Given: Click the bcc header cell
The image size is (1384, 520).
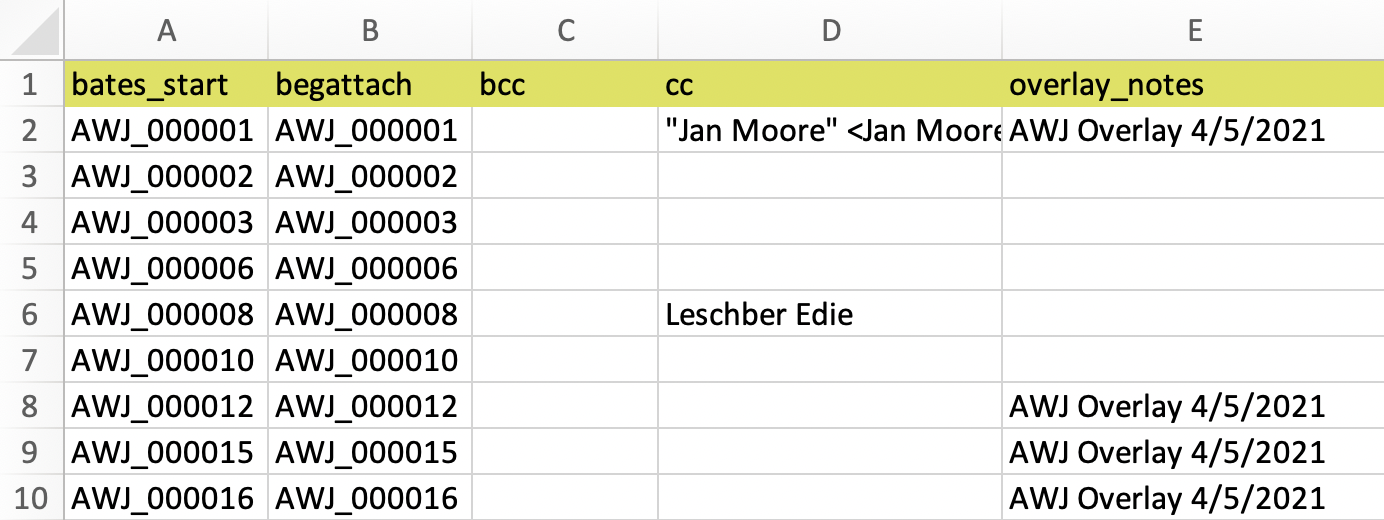Looking at the screenshot, I should 565,84.
